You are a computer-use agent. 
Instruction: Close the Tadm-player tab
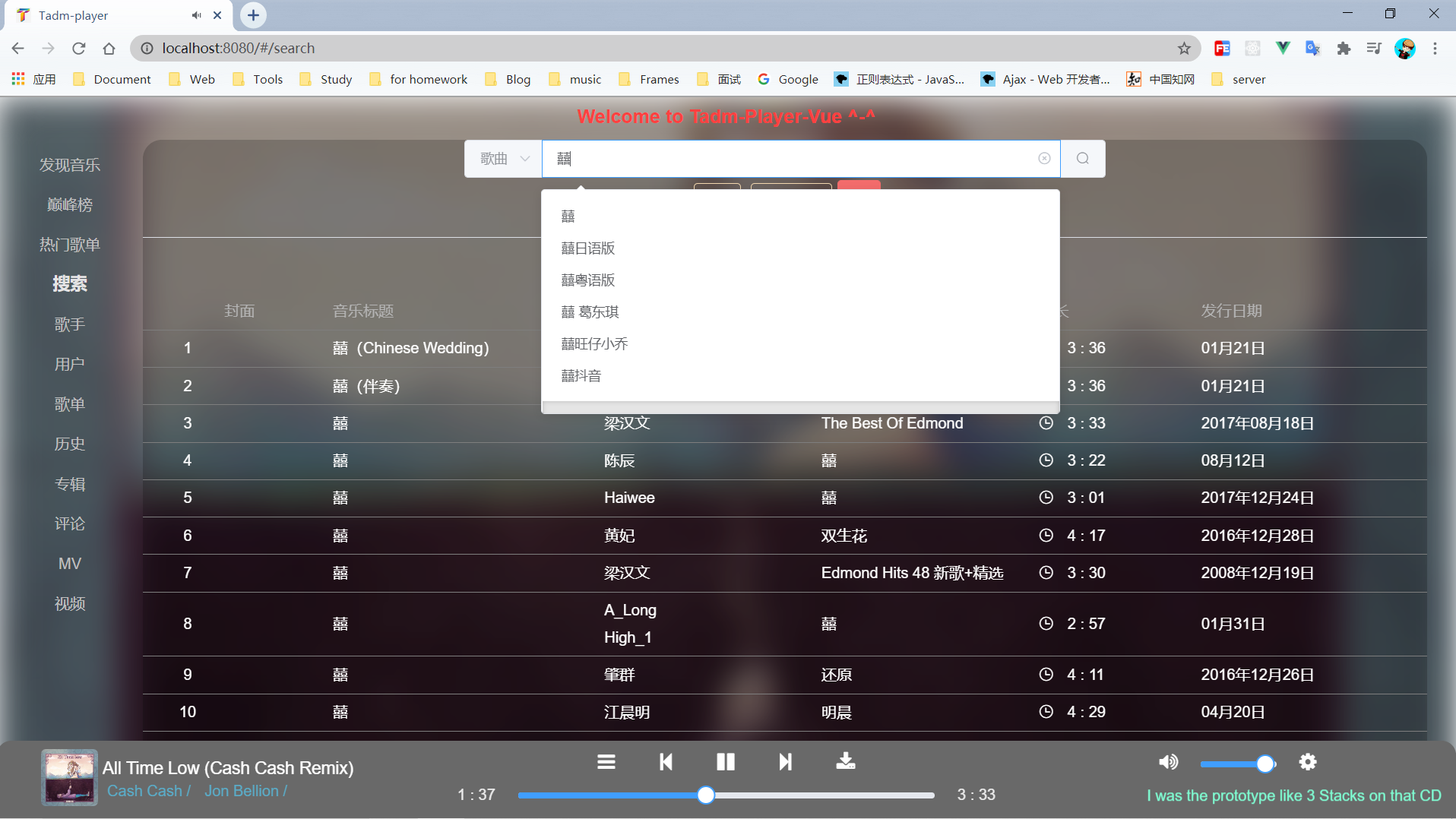pos(217,15)
